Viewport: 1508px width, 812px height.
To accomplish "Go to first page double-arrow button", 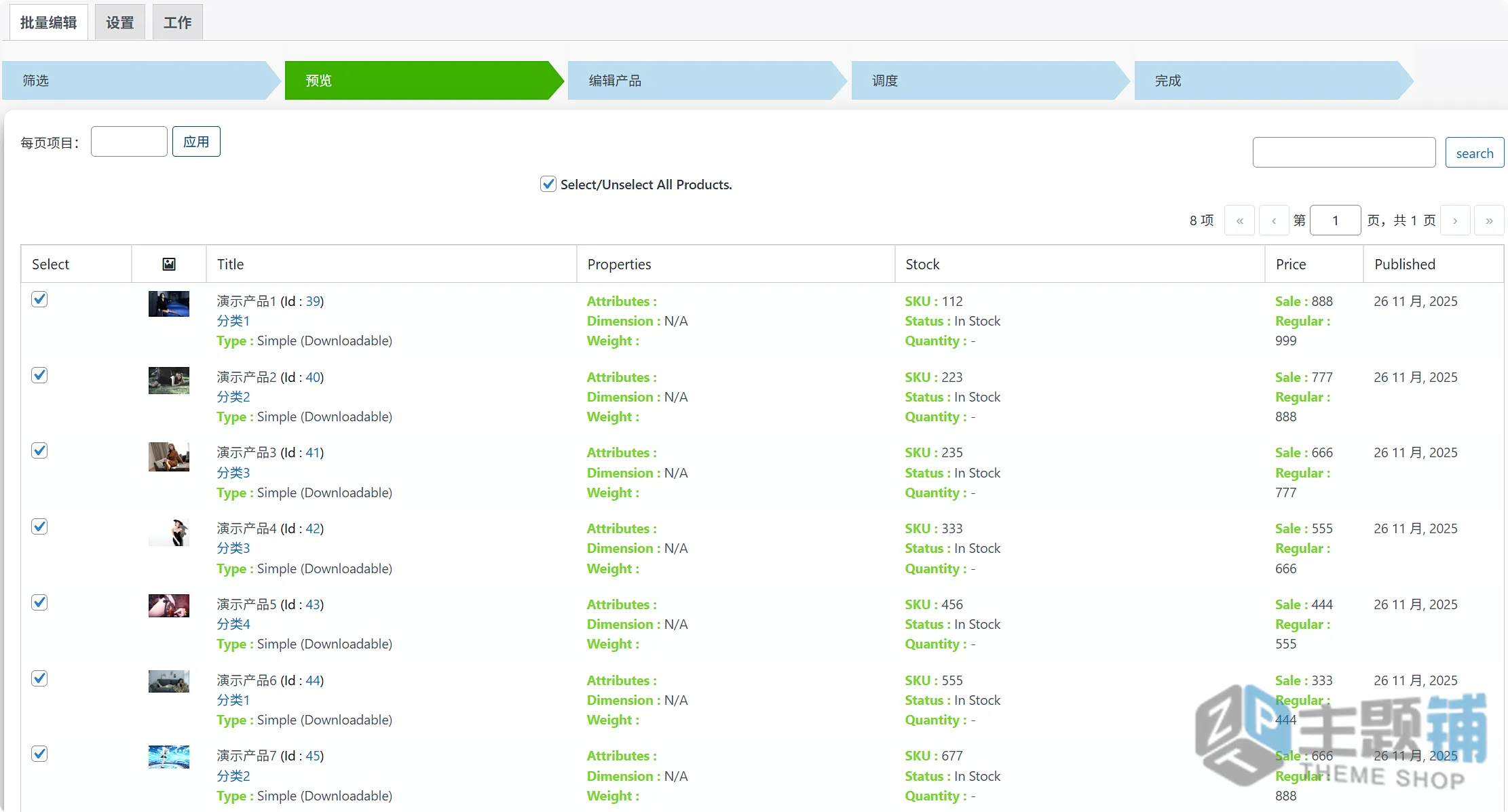I will (x=1240, y=220).
